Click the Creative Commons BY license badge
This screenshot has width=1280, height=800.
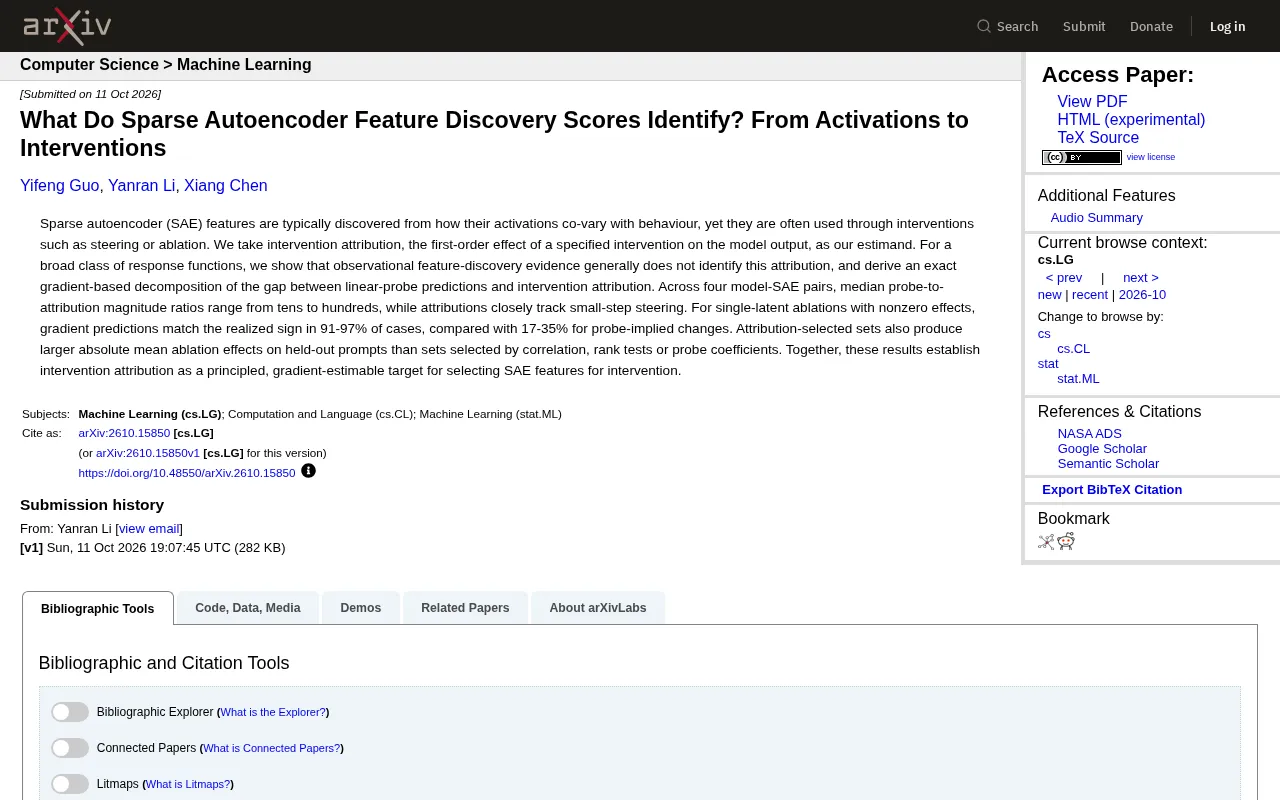click(1082, 157)
